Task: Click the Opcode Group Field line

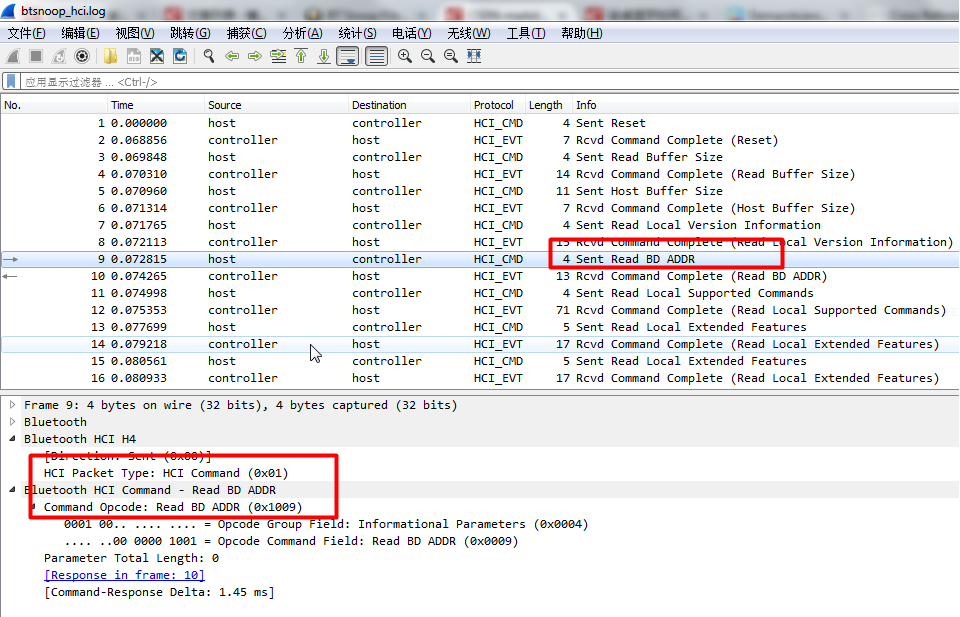Action: click(326, 524)
